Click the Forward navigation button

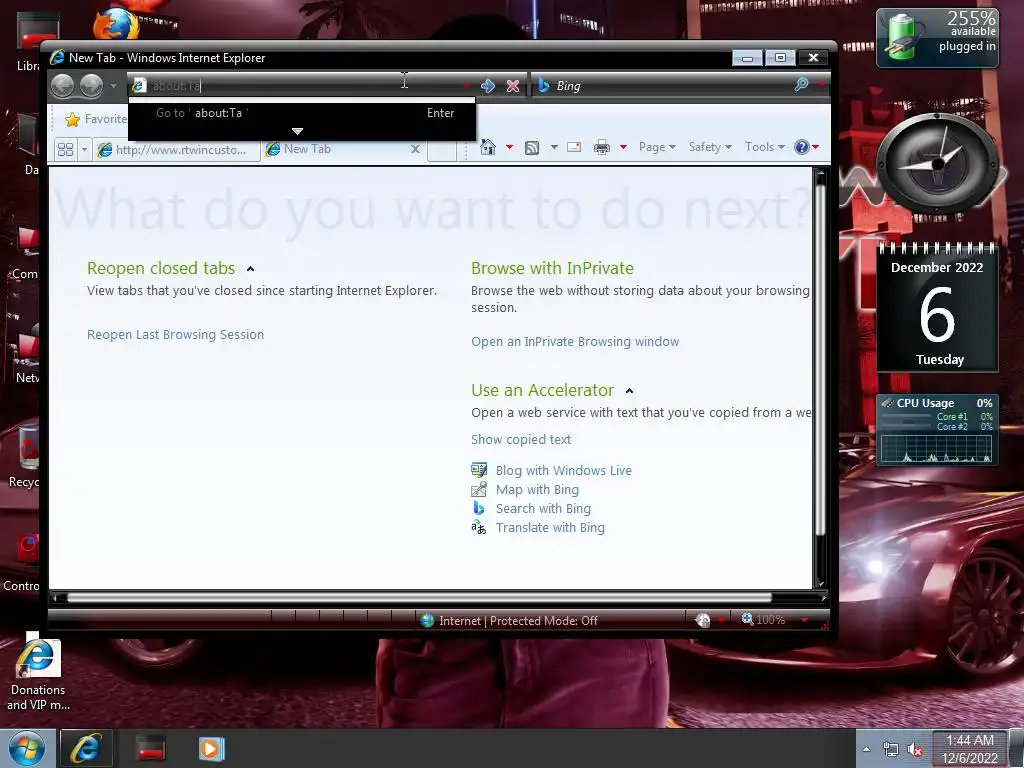click(91, 86)
